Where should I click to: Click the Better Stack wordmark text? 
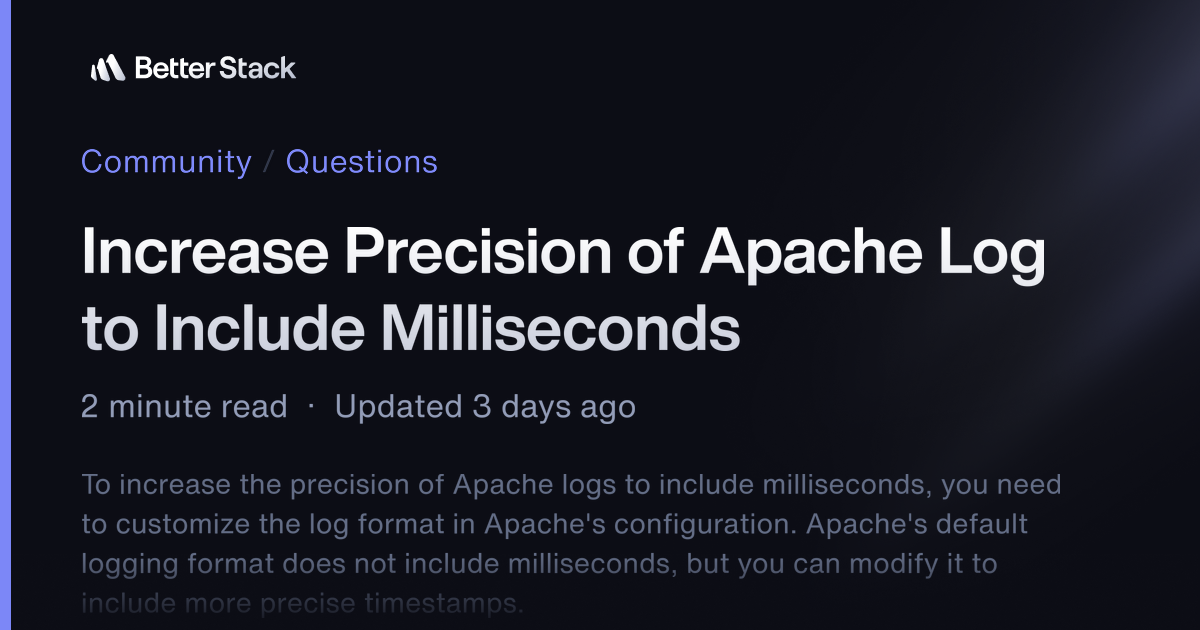[215, 68]
